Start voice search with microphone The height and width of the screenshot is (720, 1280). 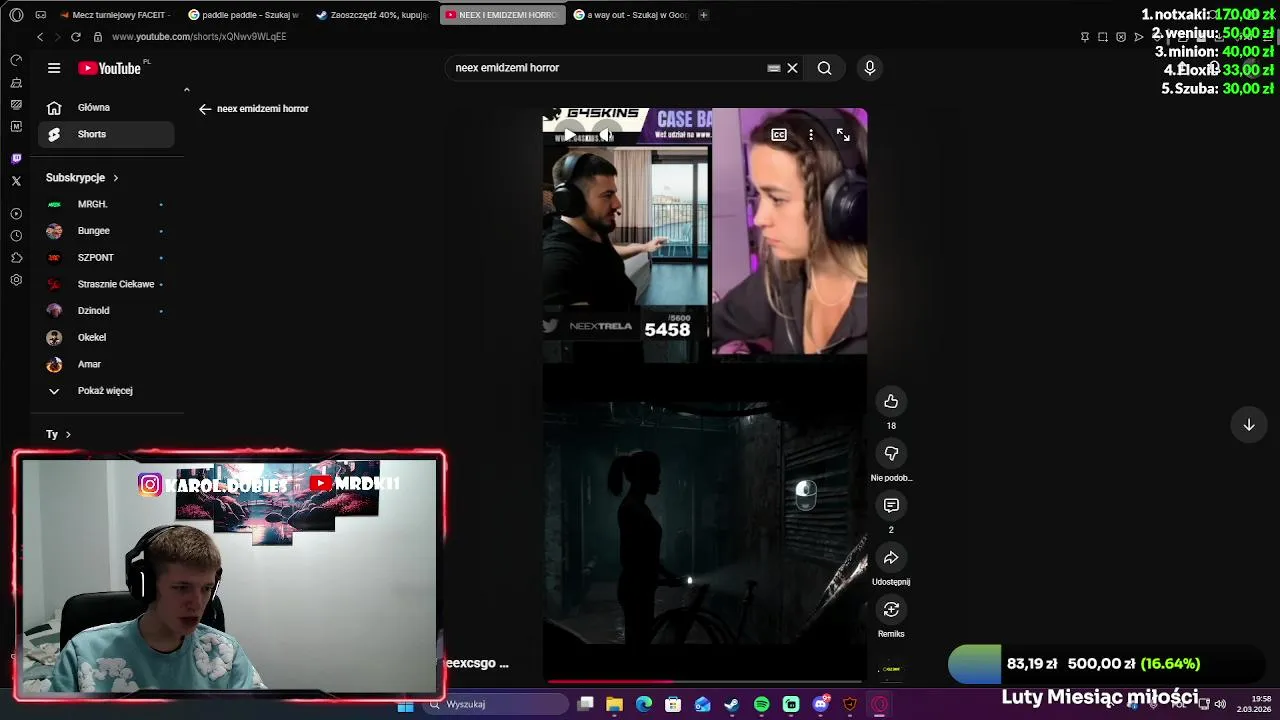click(x=869, y=68)
